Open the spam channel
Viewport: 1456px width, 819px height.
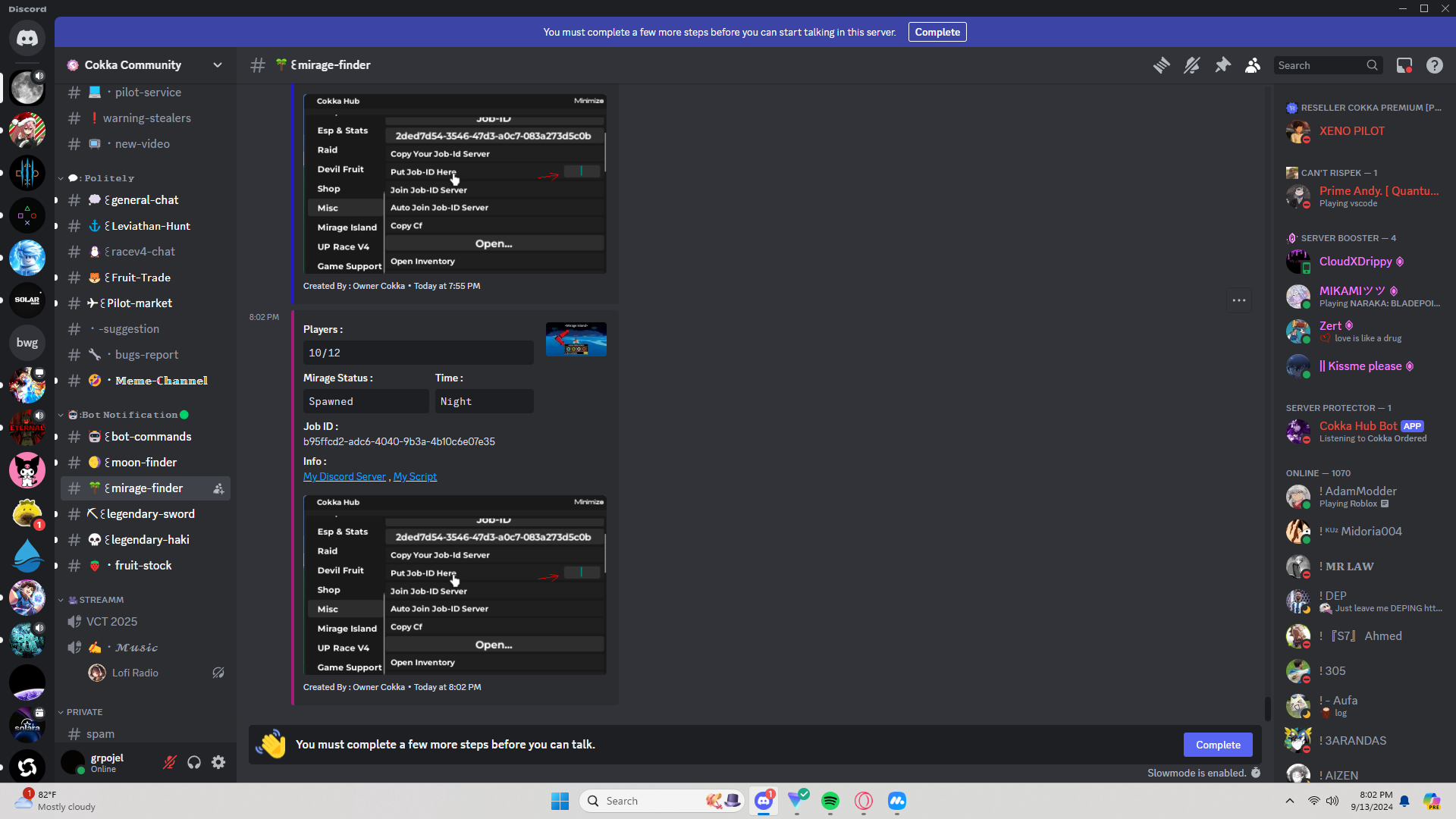pyautogui.click(x=146, y=734)
